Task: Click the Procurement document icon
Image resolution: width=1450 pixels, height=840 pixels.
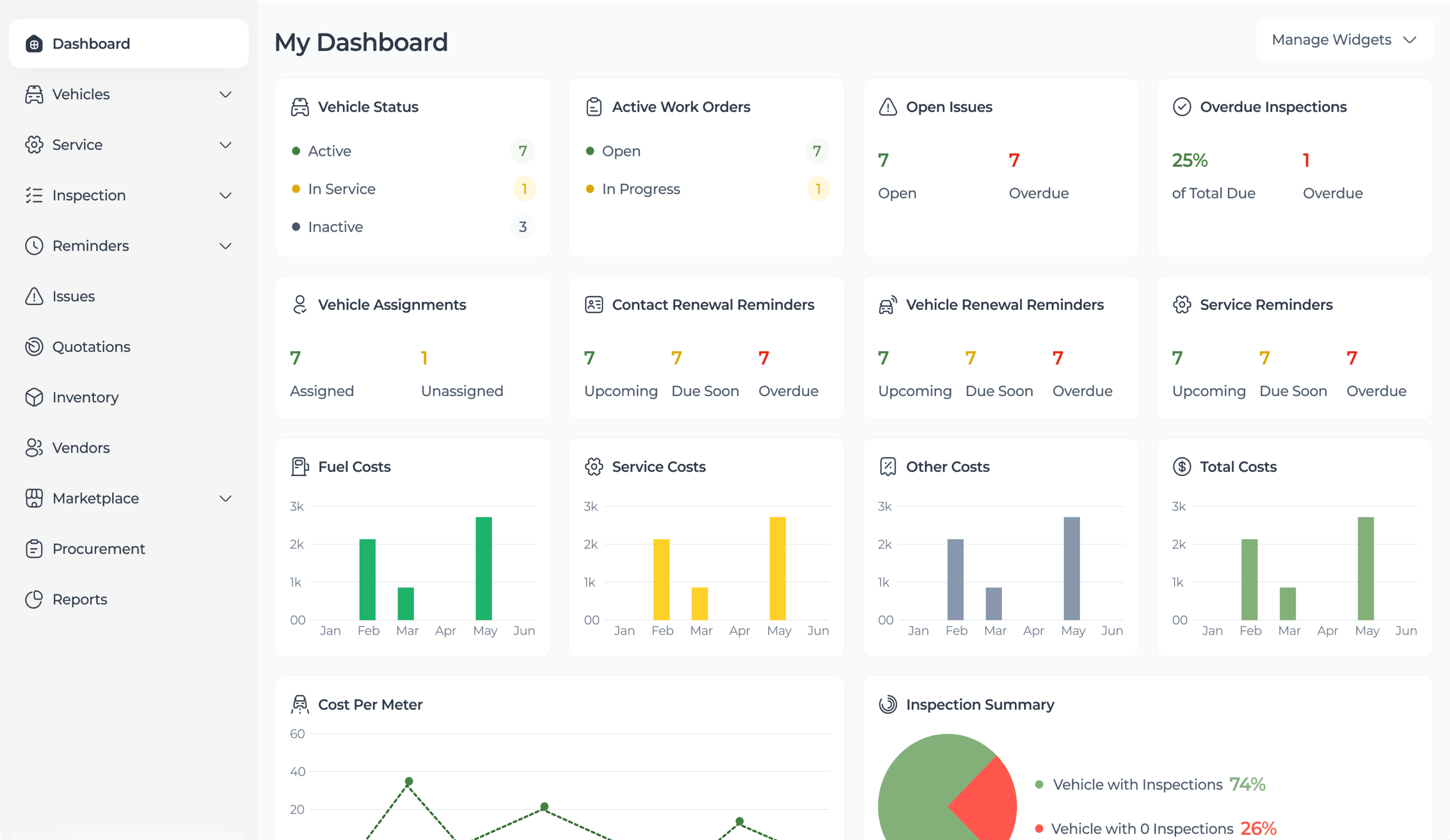Action: [x=34, y=548]
